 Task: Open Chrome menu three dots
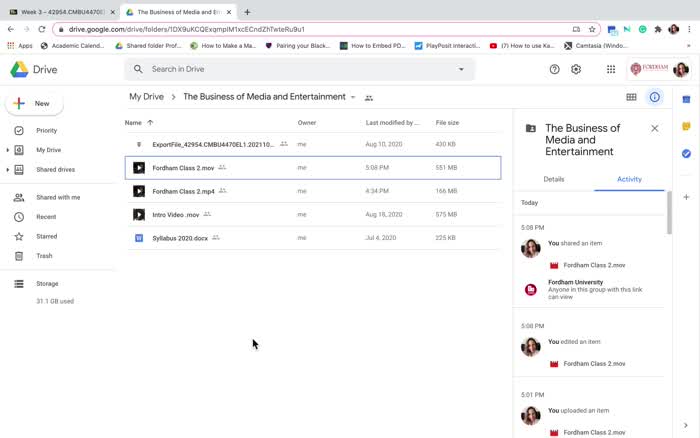pyautogui.click(x=689, y=29)
